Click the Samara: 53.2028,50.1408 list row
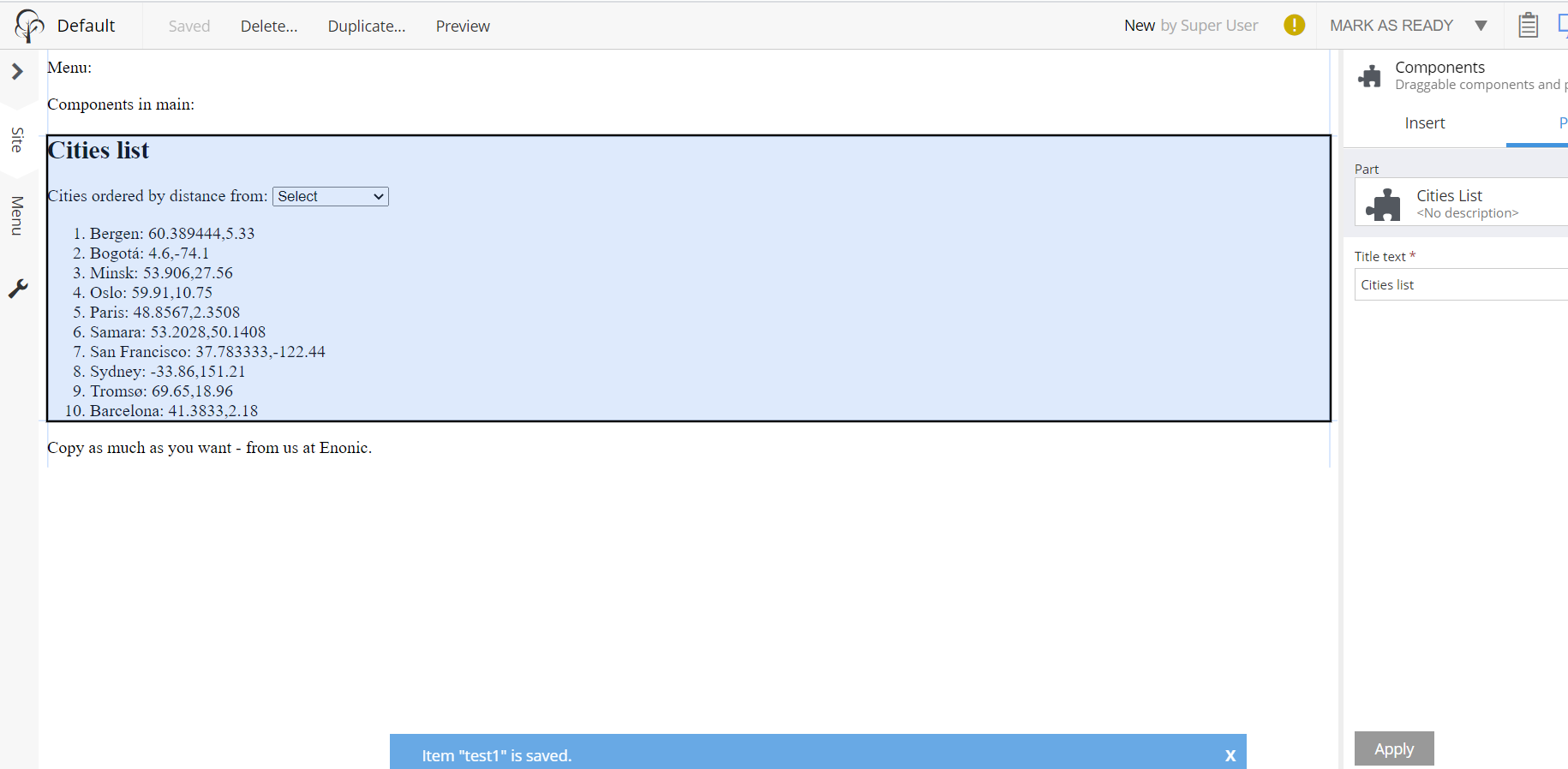Image resolution: width=1568 pixels, height=769 pixels. tap(177, 332)
